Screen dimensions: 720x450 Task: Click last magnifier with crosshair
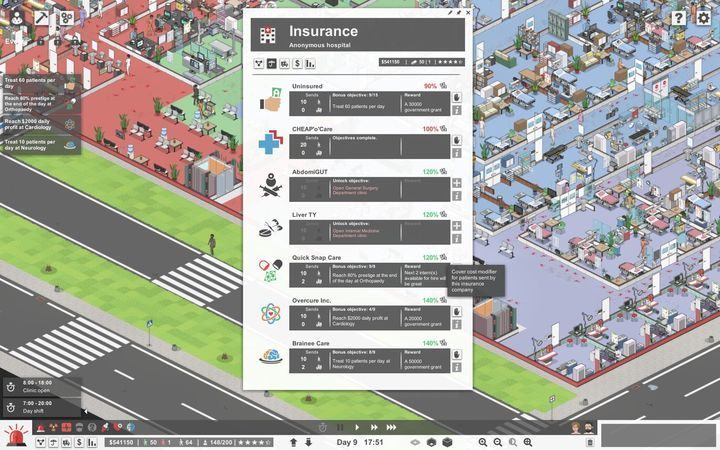point(528,442)
